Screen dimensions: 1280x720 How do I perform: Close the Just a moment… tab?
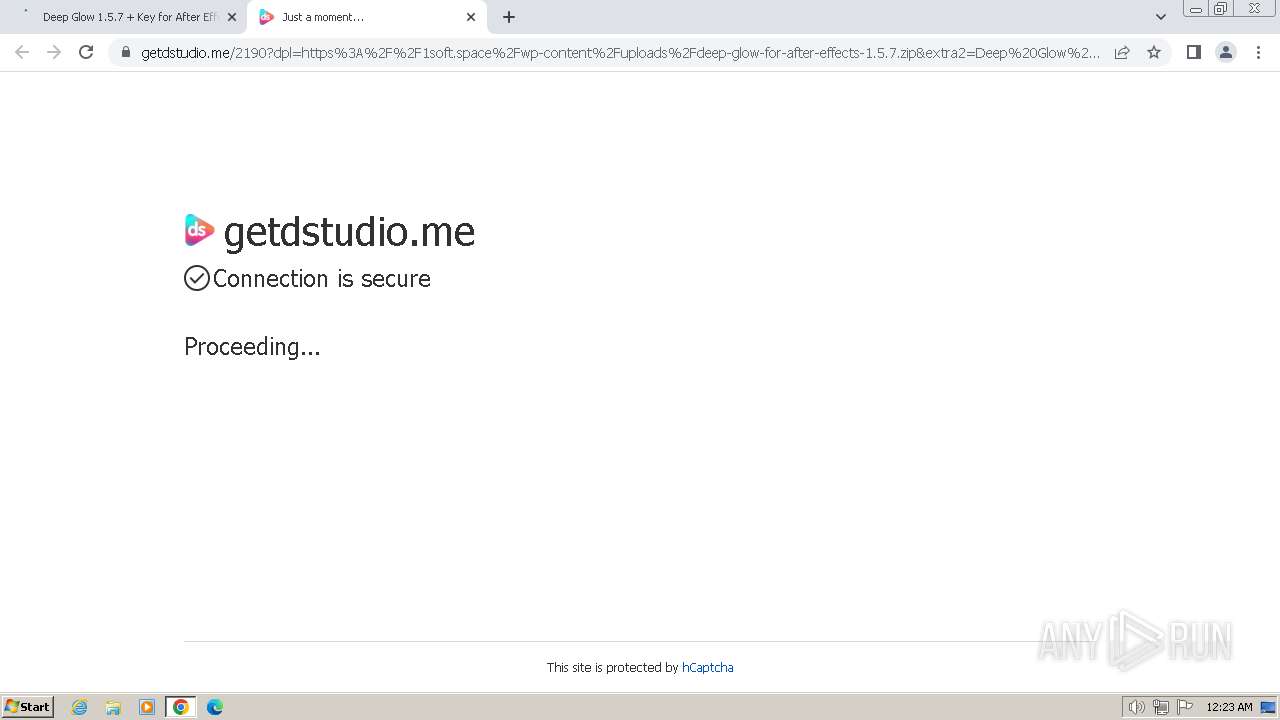click(471, 17)
